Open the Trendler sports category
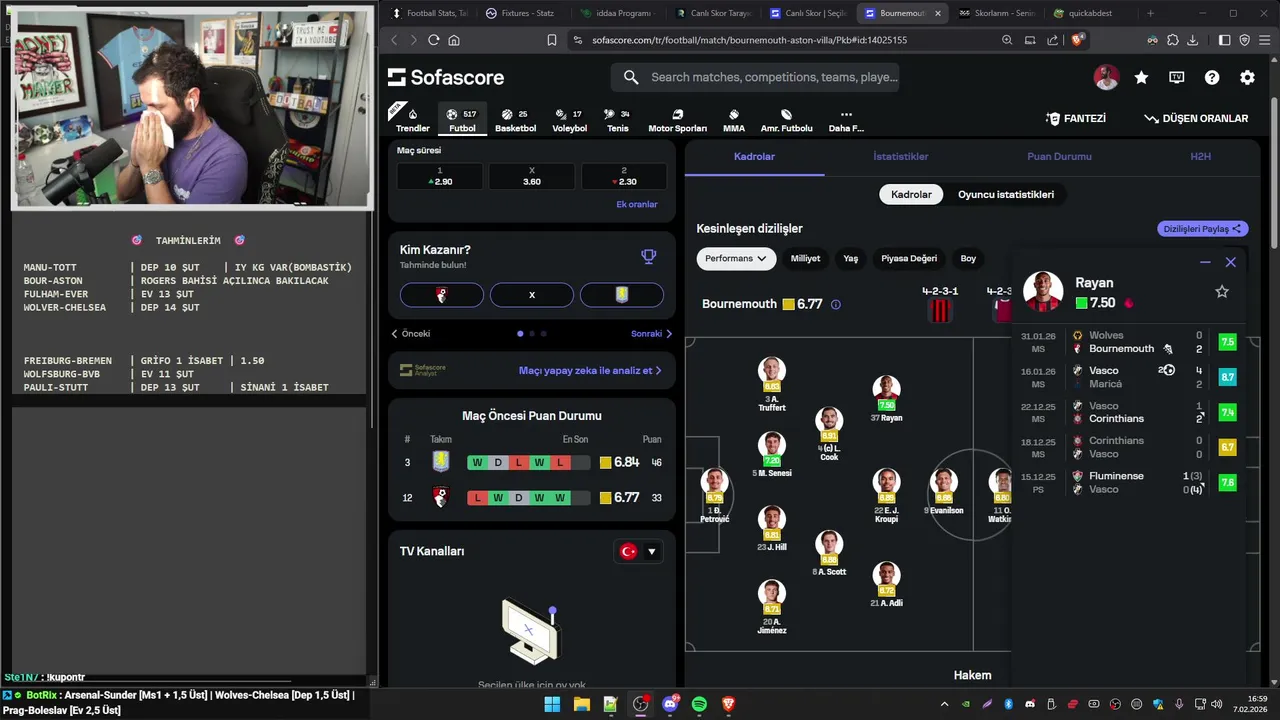 412,120
